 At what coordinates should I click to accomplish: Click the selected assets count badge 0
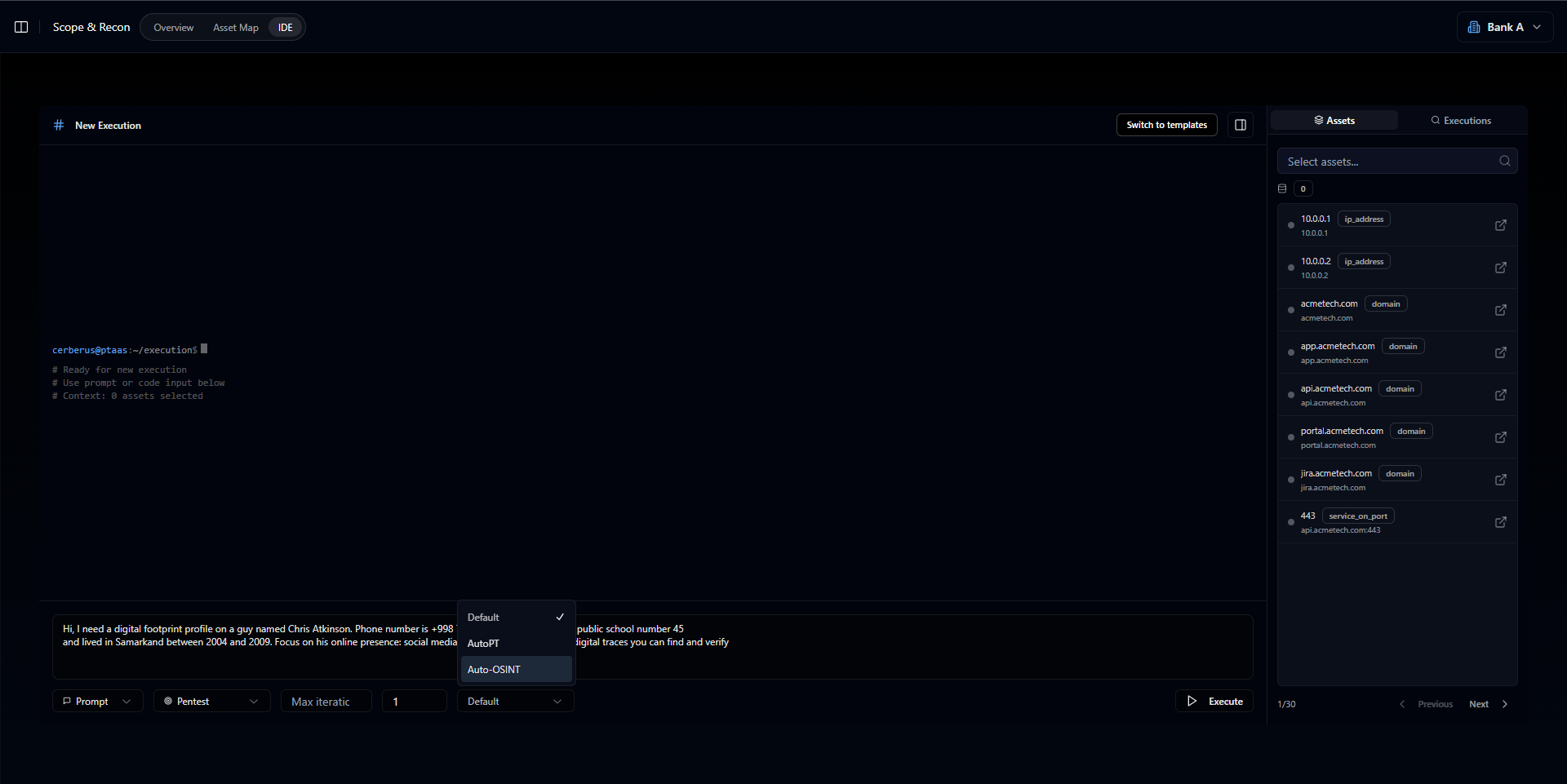1303,188
